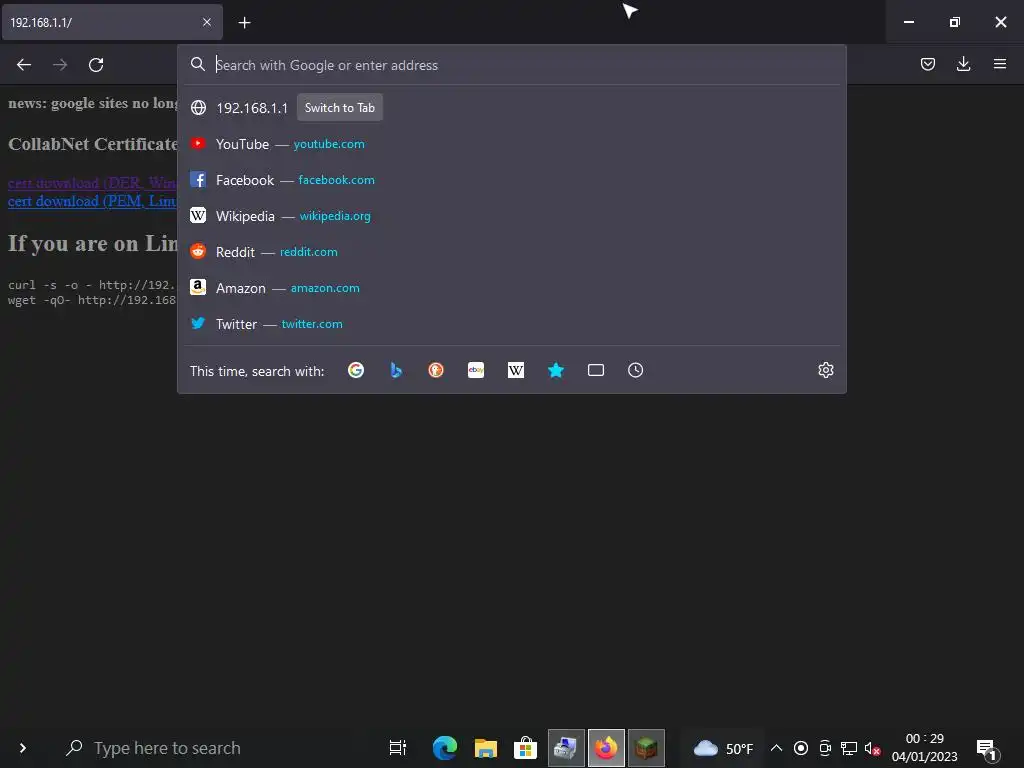Open the notification center icon
The image size is (1024, 768).
pyautogui.click(x=987, y=749)
